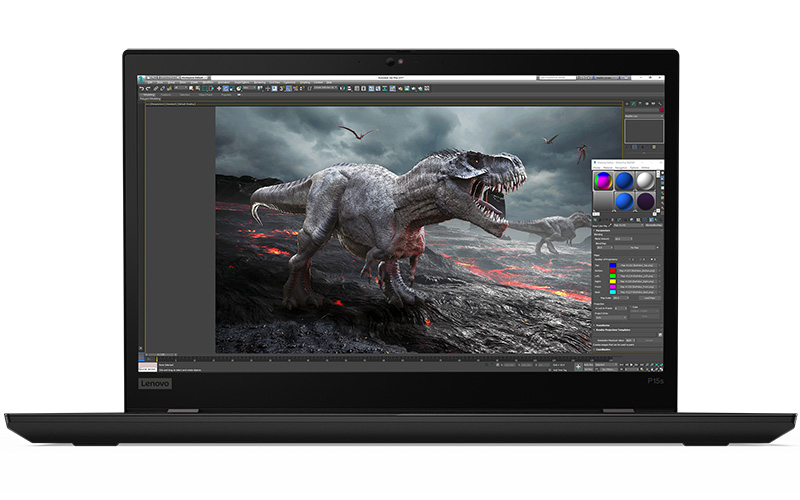Viewport: 800px width, 500px height.
Task: Click the Render Production teapot icon
Action: tap(414, 88)
